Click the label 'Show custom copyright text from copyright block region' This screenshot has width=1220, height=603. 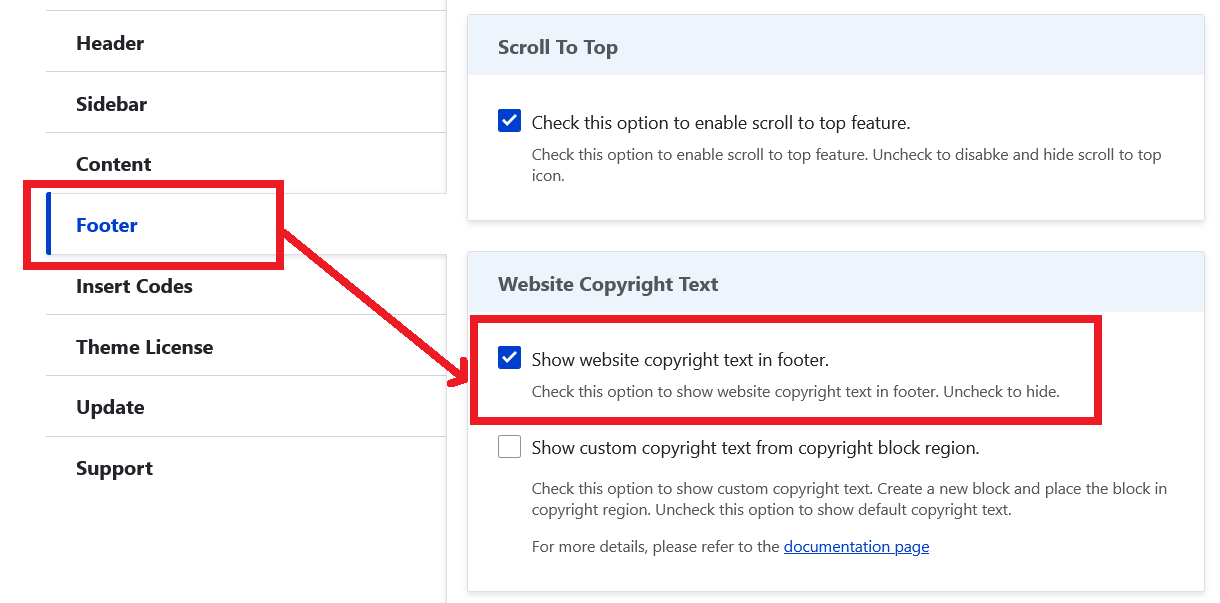pyautogui.click(x=753, y=447)
